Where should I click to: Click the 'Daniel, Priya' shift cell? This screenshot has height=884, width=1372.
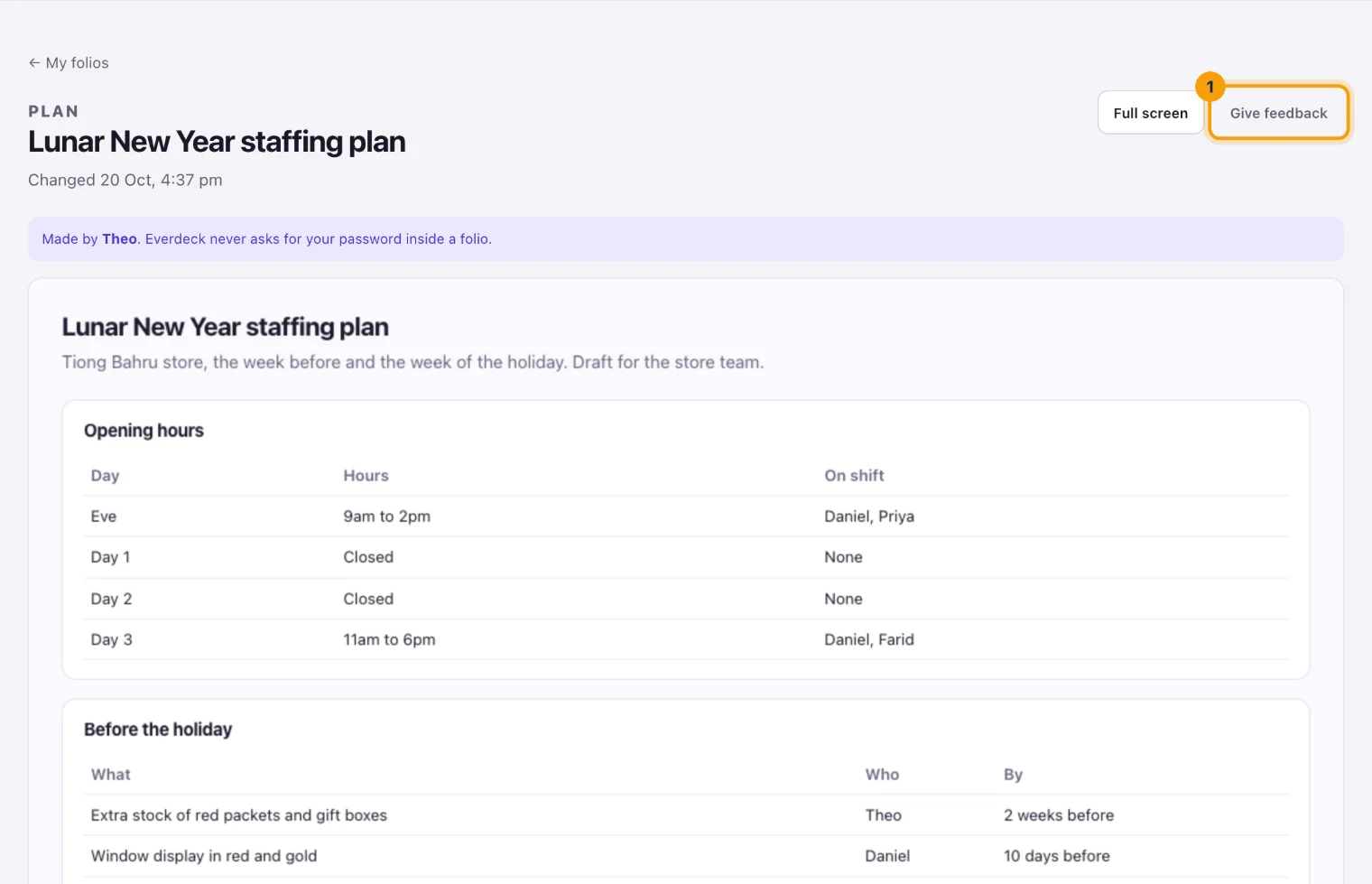point(869,516)
